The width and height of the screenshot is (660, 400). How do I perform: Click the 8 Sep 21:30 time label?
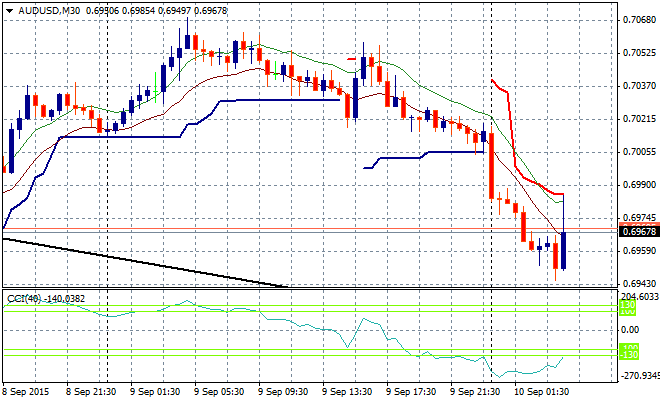[91, 392]
